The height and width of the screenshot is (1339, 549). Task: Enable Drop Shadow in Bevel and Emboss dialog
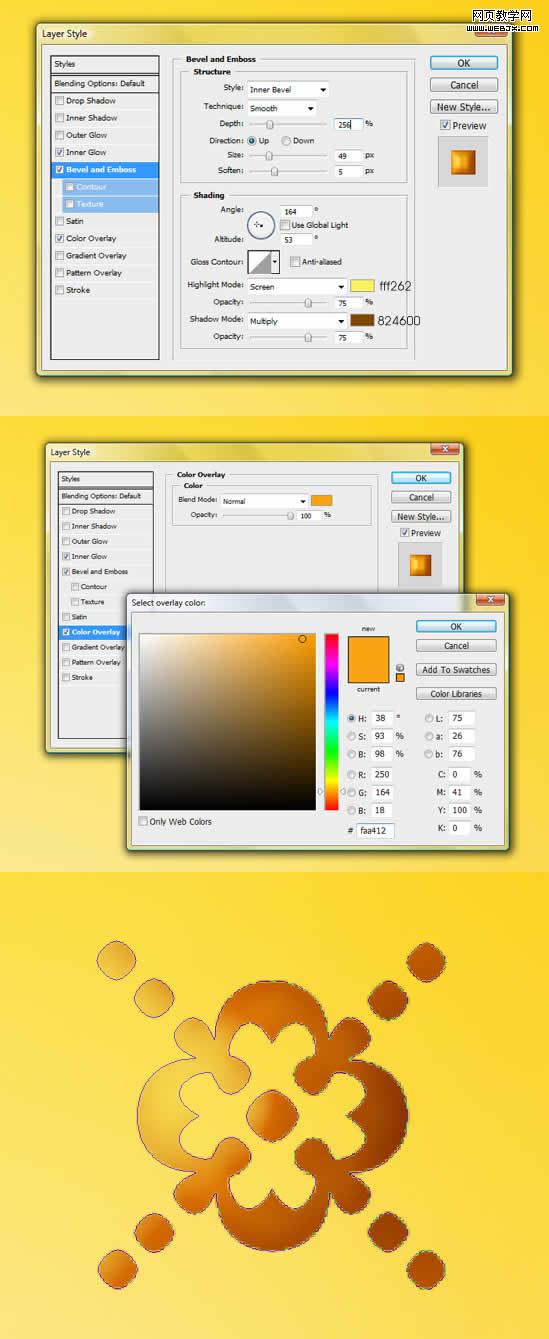click(60, 101)
